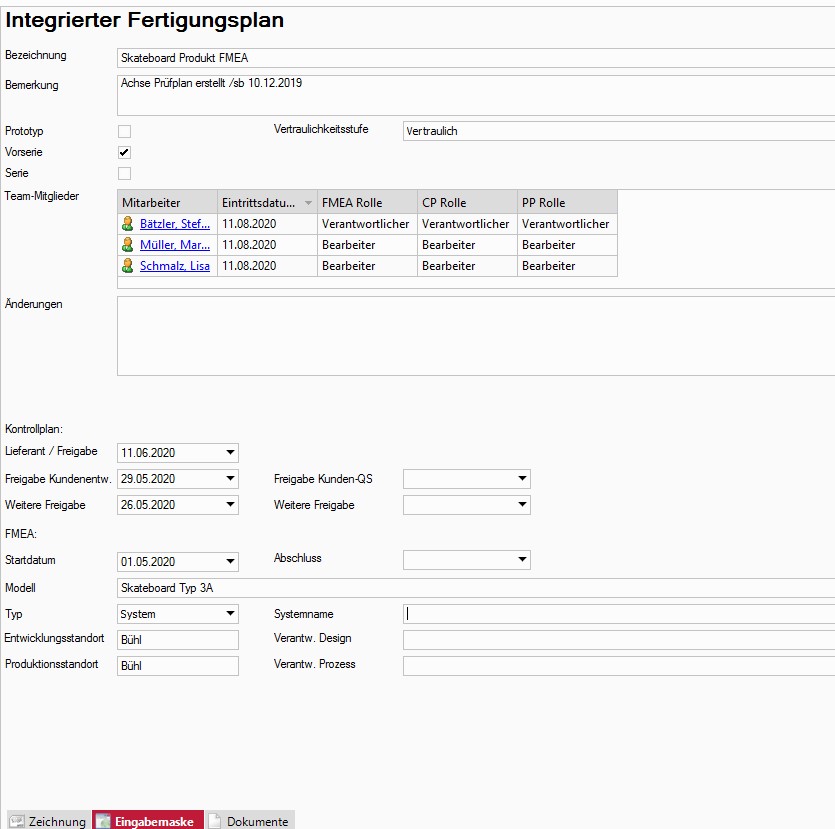Switch to the Zeichnung tab
The width and height of the screenshot is (835, 829).
[49, 820]
